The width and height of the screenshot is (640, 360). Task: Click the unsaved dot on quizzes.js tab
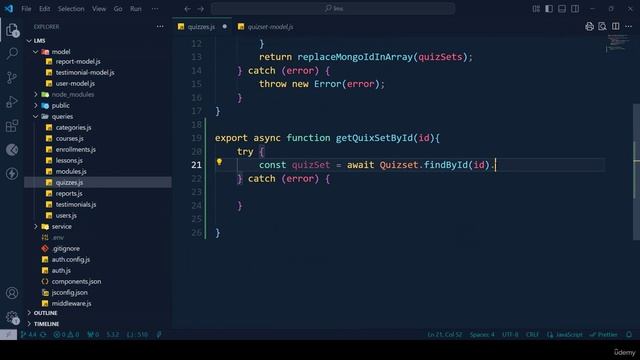click(224, 27)
